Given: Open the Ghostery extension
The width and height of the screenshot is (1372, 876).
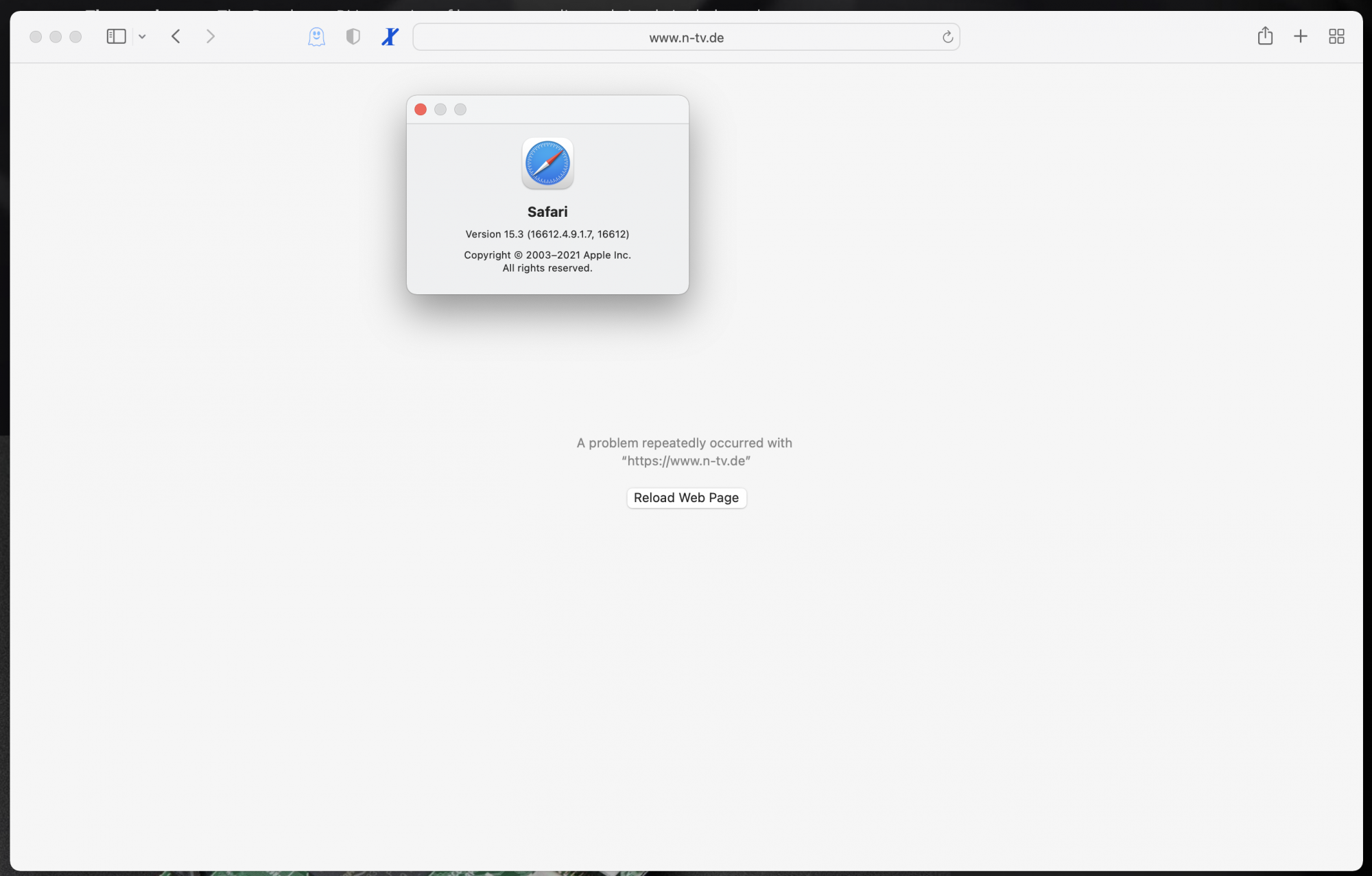Looking at the screenshot, I should 316,37.
